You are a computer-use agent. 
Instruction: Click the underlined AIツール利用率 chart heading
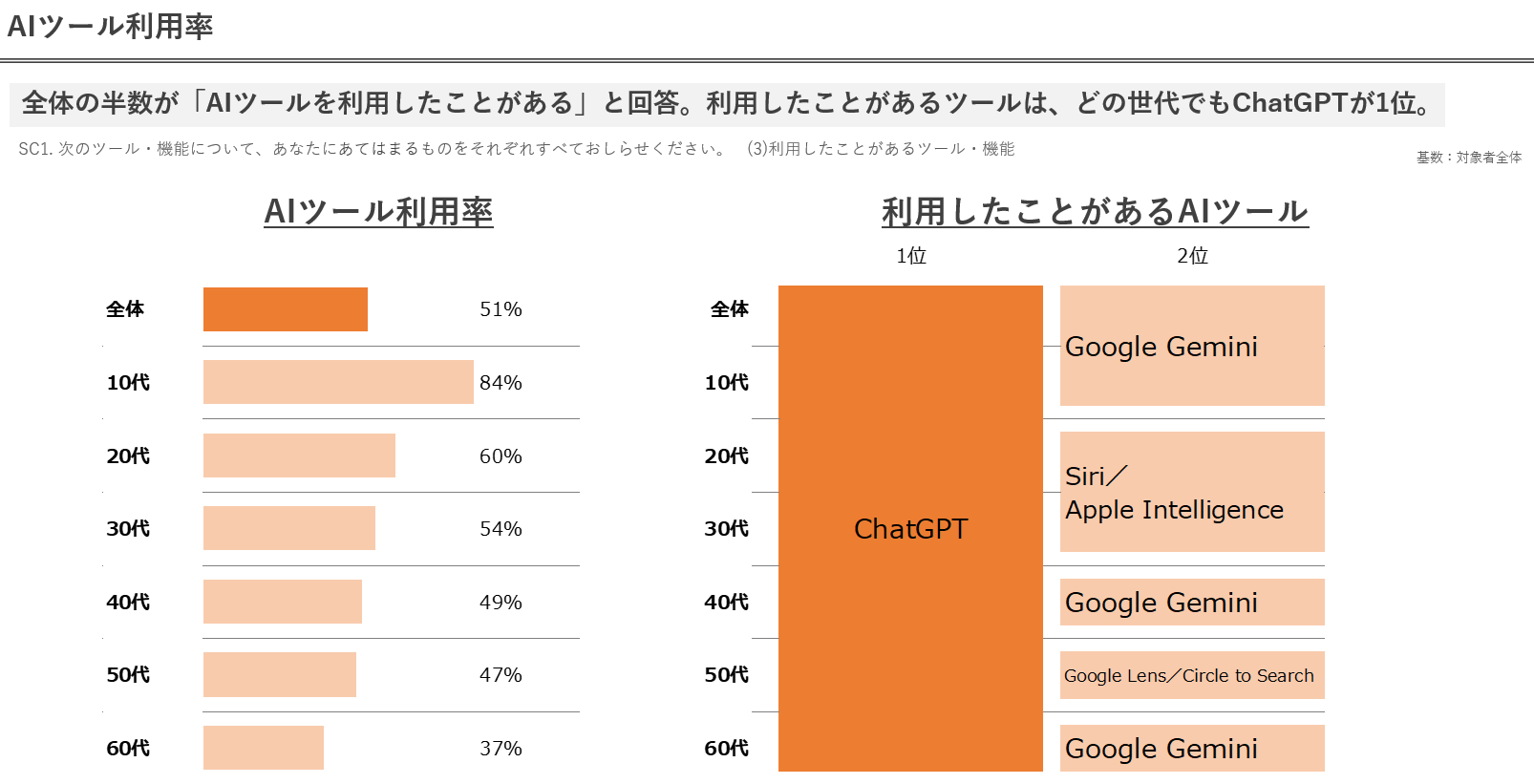pyautogui.click(x=378, y=211)
